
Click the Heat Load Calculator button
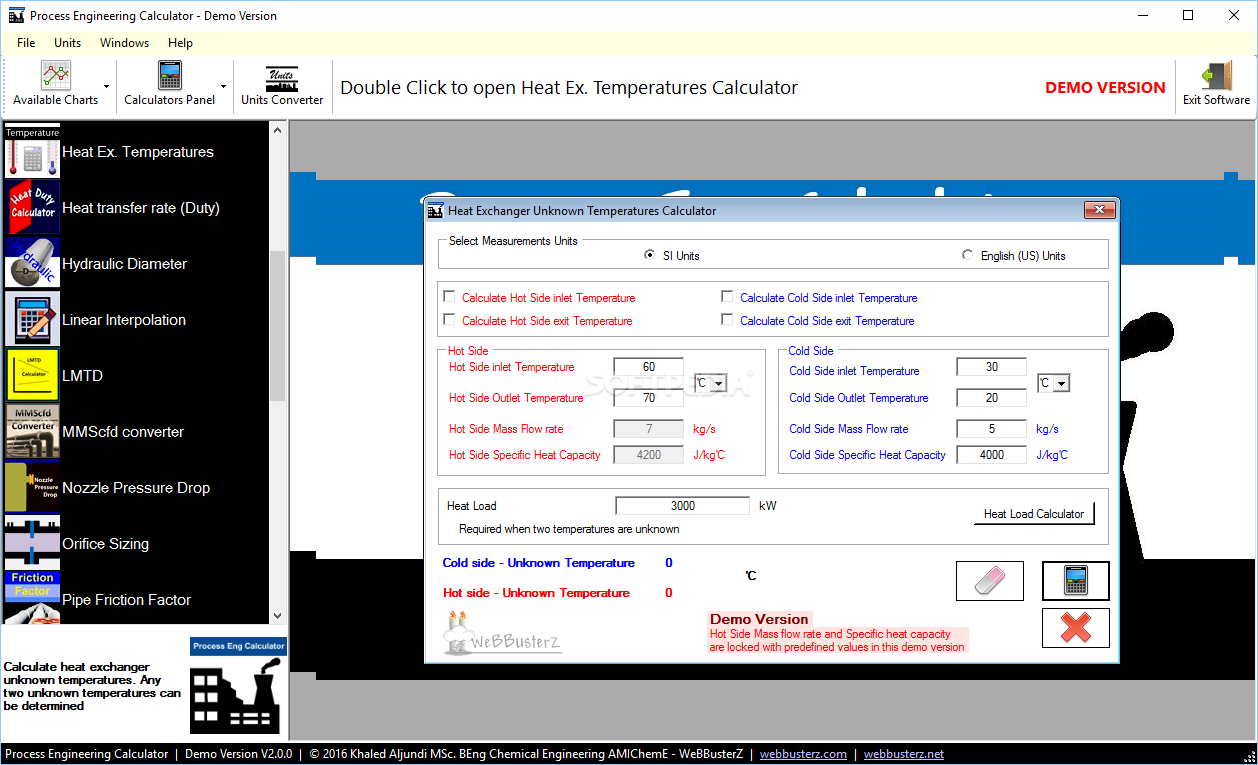click(x=1034, y=513)
